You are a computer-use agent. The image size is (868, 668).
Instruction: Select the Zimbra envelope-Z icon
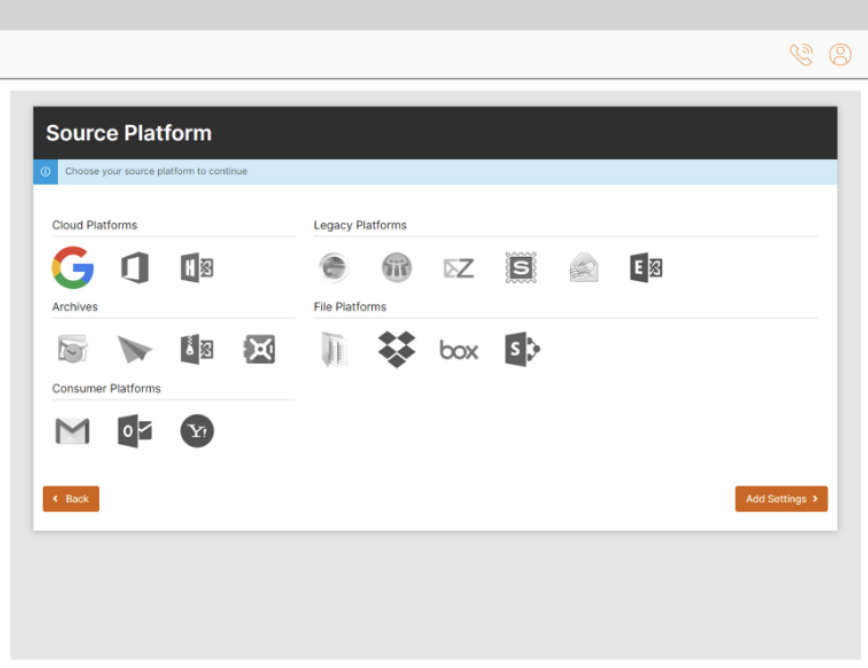click(459, 268)
